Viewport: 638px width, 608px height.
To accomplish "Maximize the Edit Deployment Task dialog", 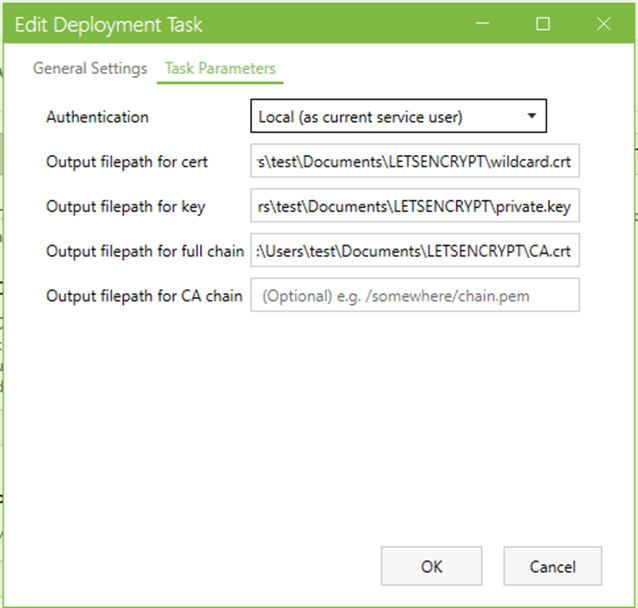I will (543, 24).
